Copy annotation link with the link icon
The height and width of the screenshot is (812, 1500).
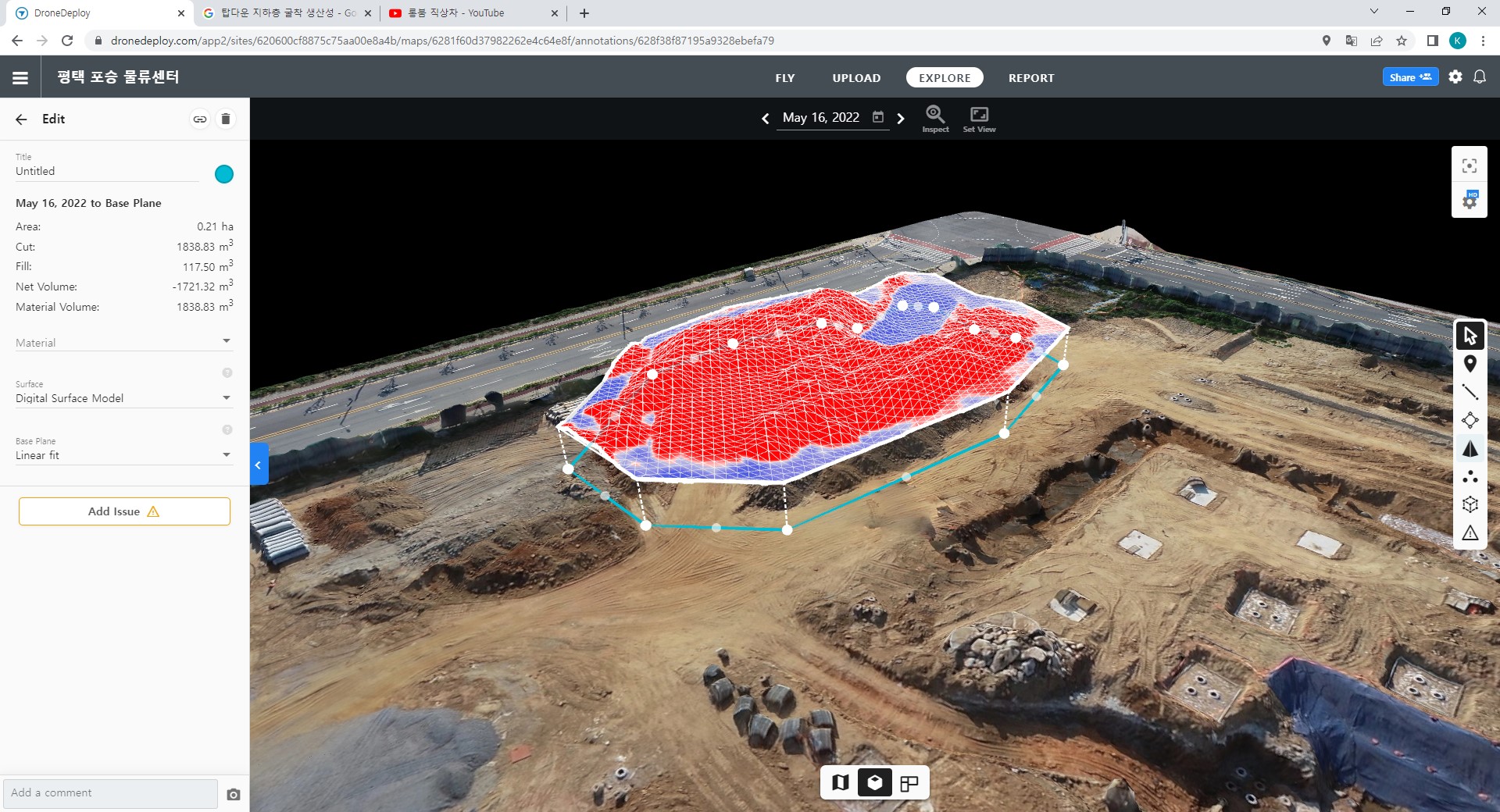tap(200, 119)
